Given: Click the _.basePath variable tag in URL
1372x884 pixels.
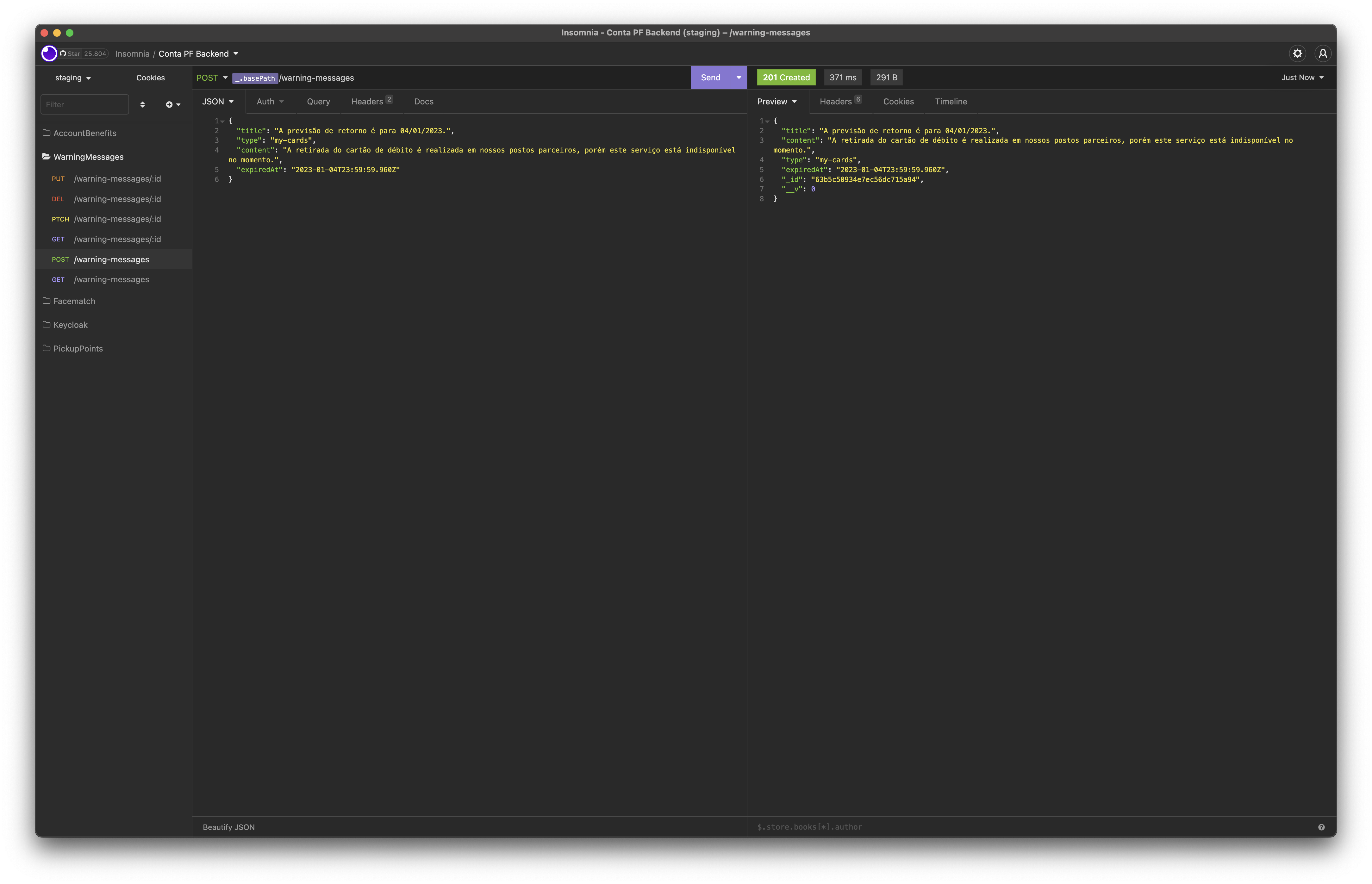Looking at the screenshot, I should (255, 78).
